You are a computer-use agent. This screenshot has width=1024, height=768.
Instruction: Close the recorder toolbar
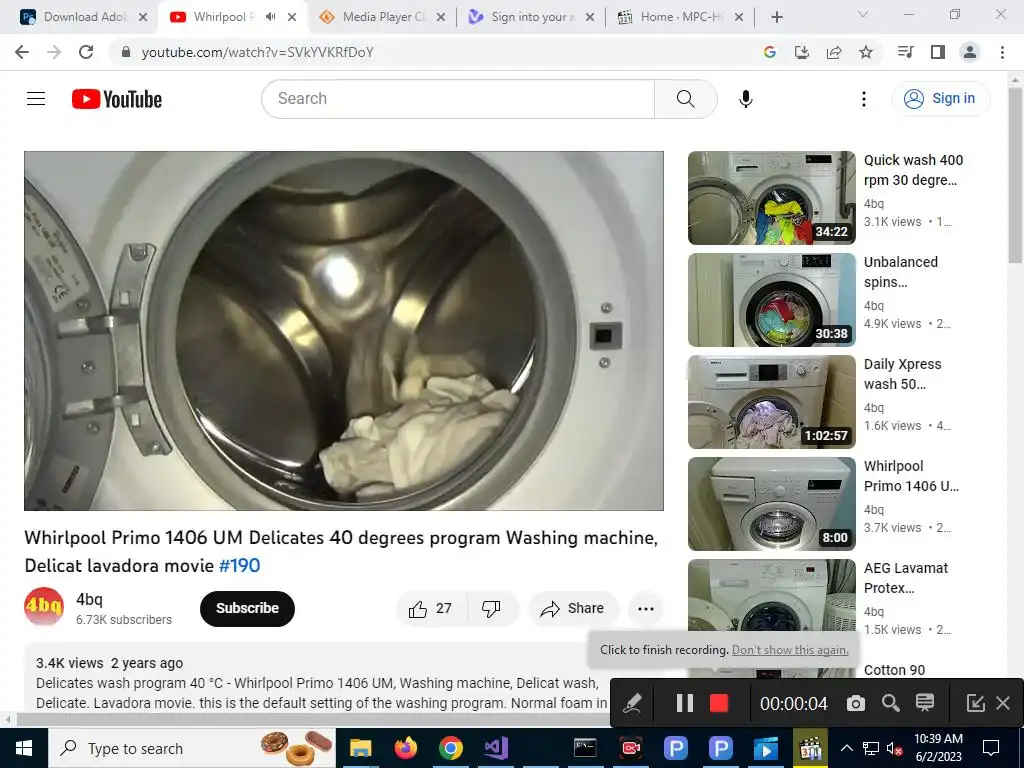(x=1003, y=703)
